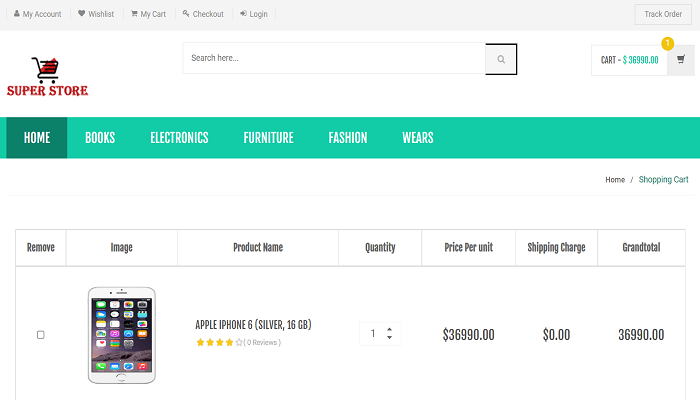Click the Login arrow icon link
The width and height of the screenshot is (700, 400).
point(254,14)
